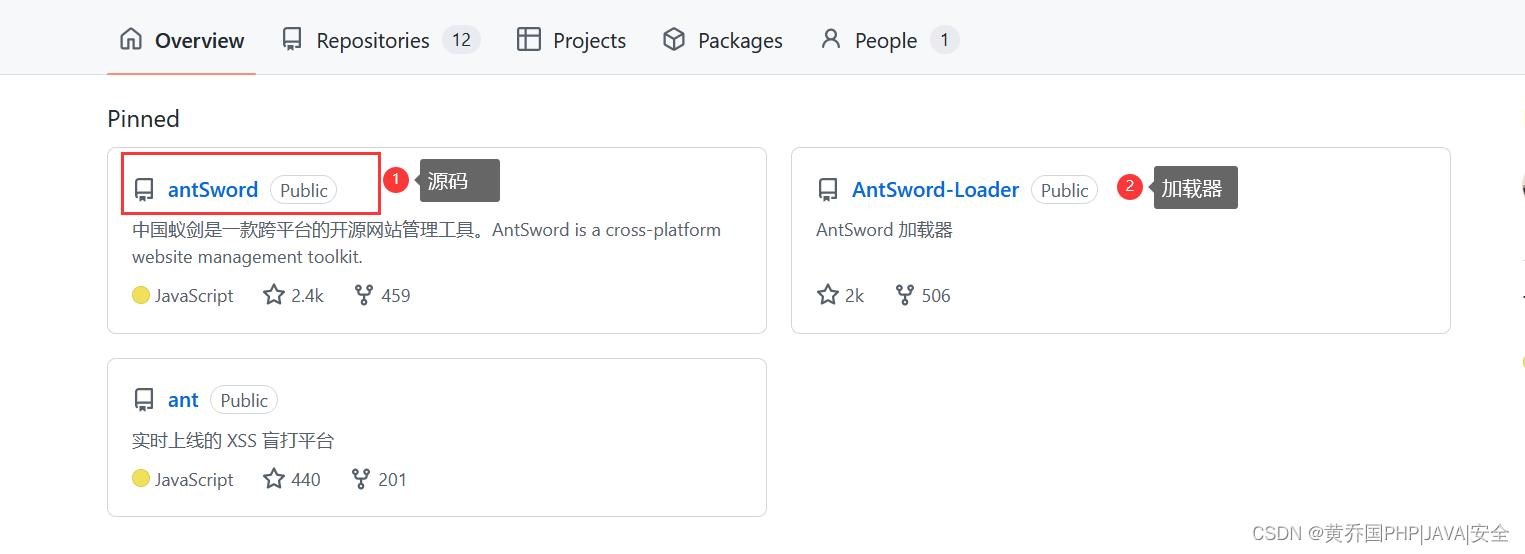
Task: View antSword forks 459
Action: pos(382,295)
